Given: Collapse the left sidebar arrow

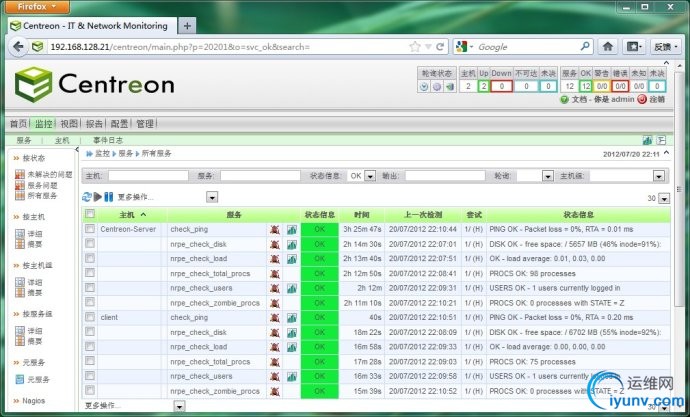Looking at the screenshot, I should tap(77, 150).
